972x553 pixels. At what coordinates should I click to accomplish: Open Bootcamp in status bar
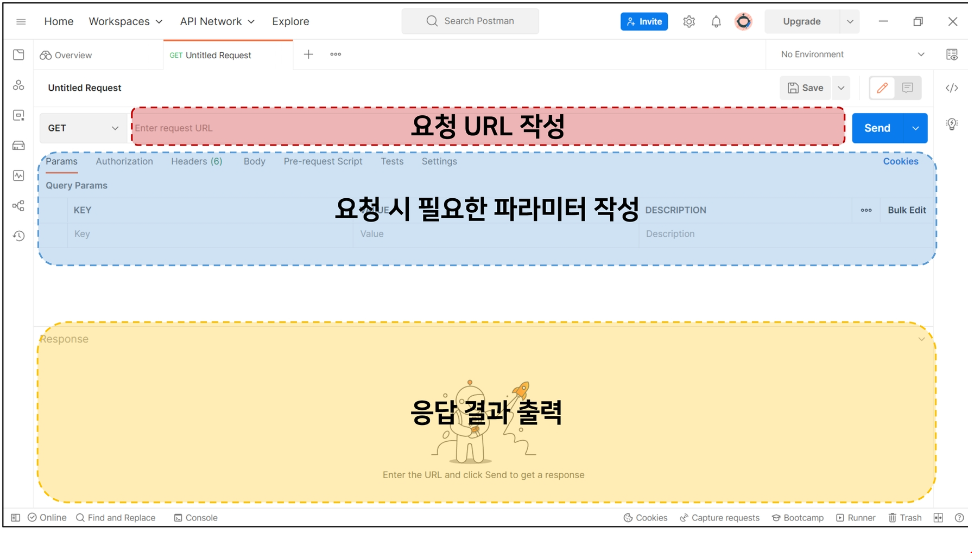(x=797, y=518)
